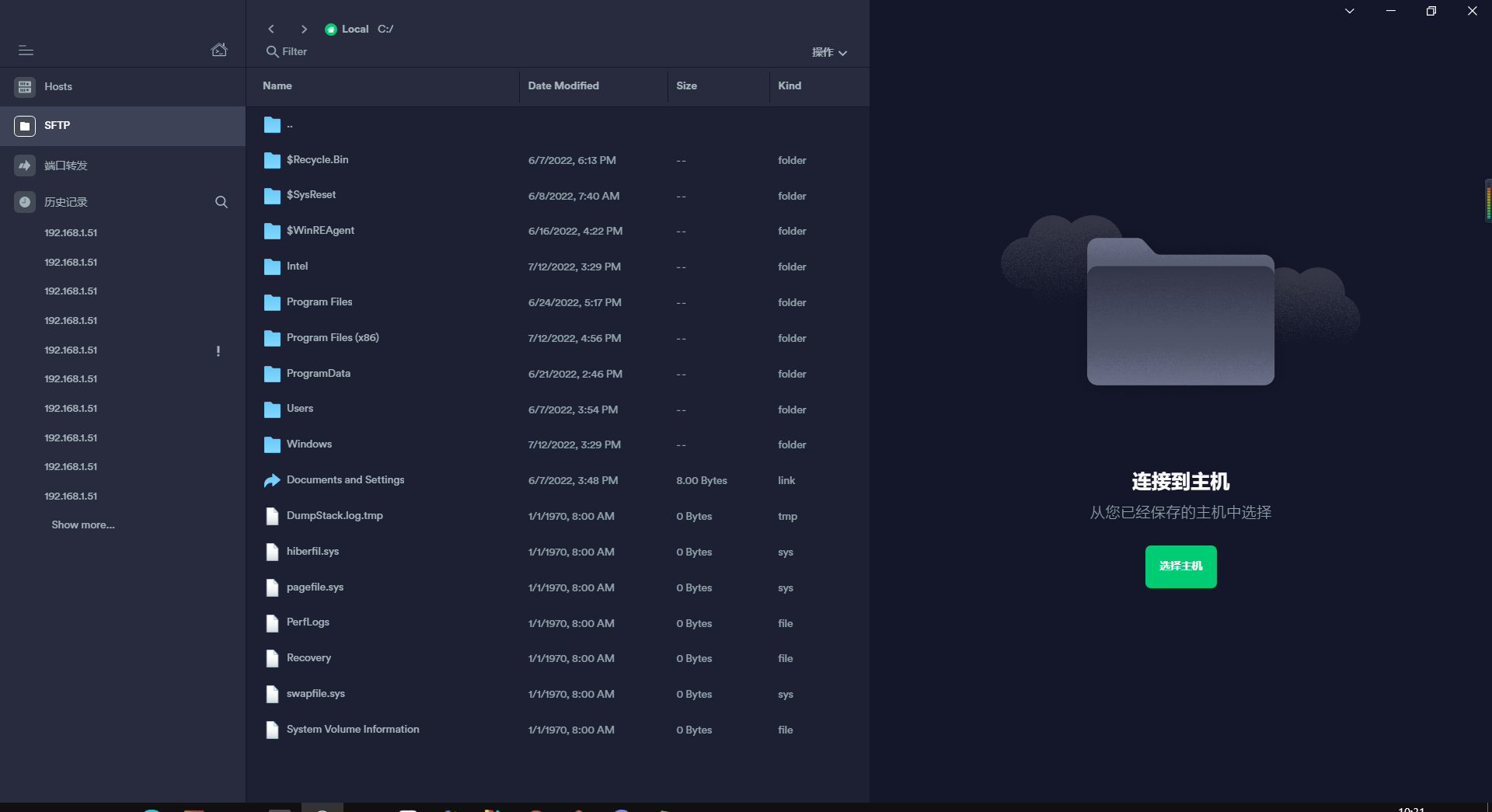The width and height of the screenshot is (1492, 812).
Task: Click the $SysReset folder icon
Action: (272, 196)
